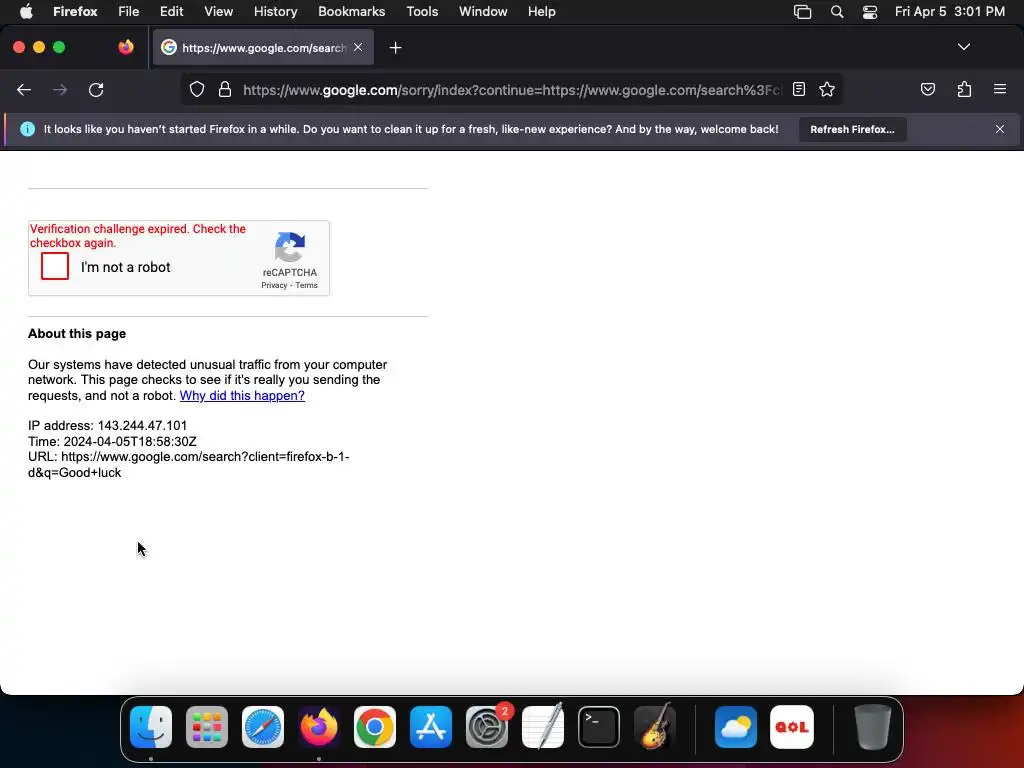The height and width of the screenshot is (768, 1024).
Task: Open the weather cloud app in Dock
Action: point(736,727)
